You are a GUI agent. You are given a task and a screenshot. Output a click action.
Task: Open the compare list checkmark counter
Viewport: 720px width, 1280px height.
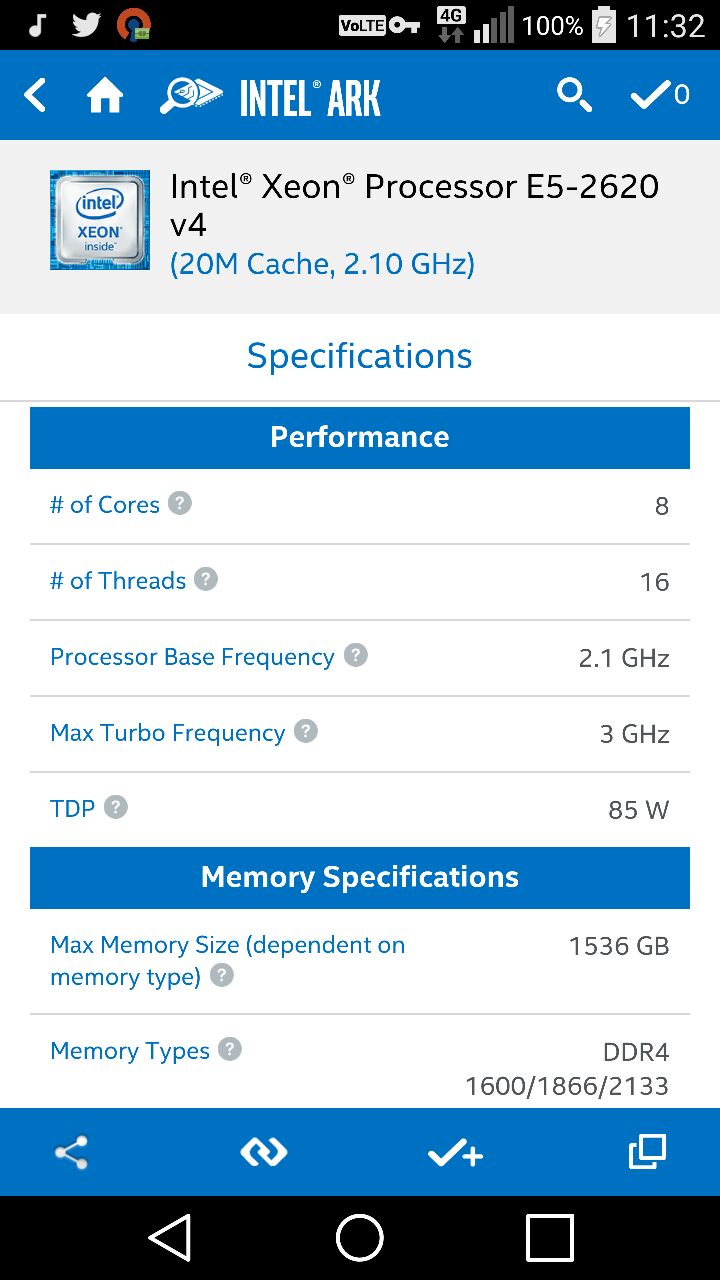(660, 96)
